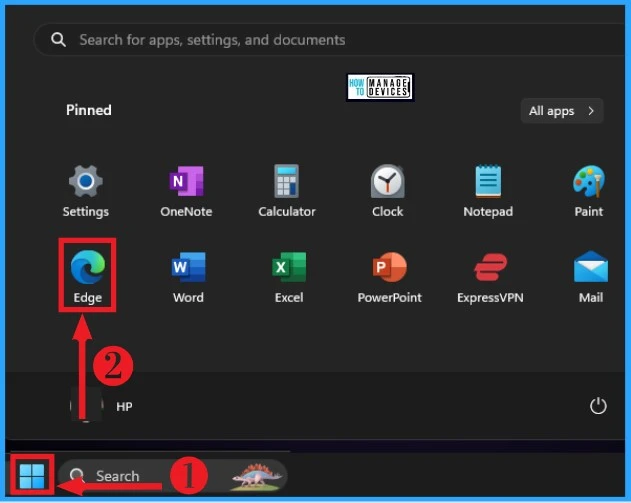The width and height of the screenshot is (631, 503).
Task: Open the Mail app
Action: (590, 277)
